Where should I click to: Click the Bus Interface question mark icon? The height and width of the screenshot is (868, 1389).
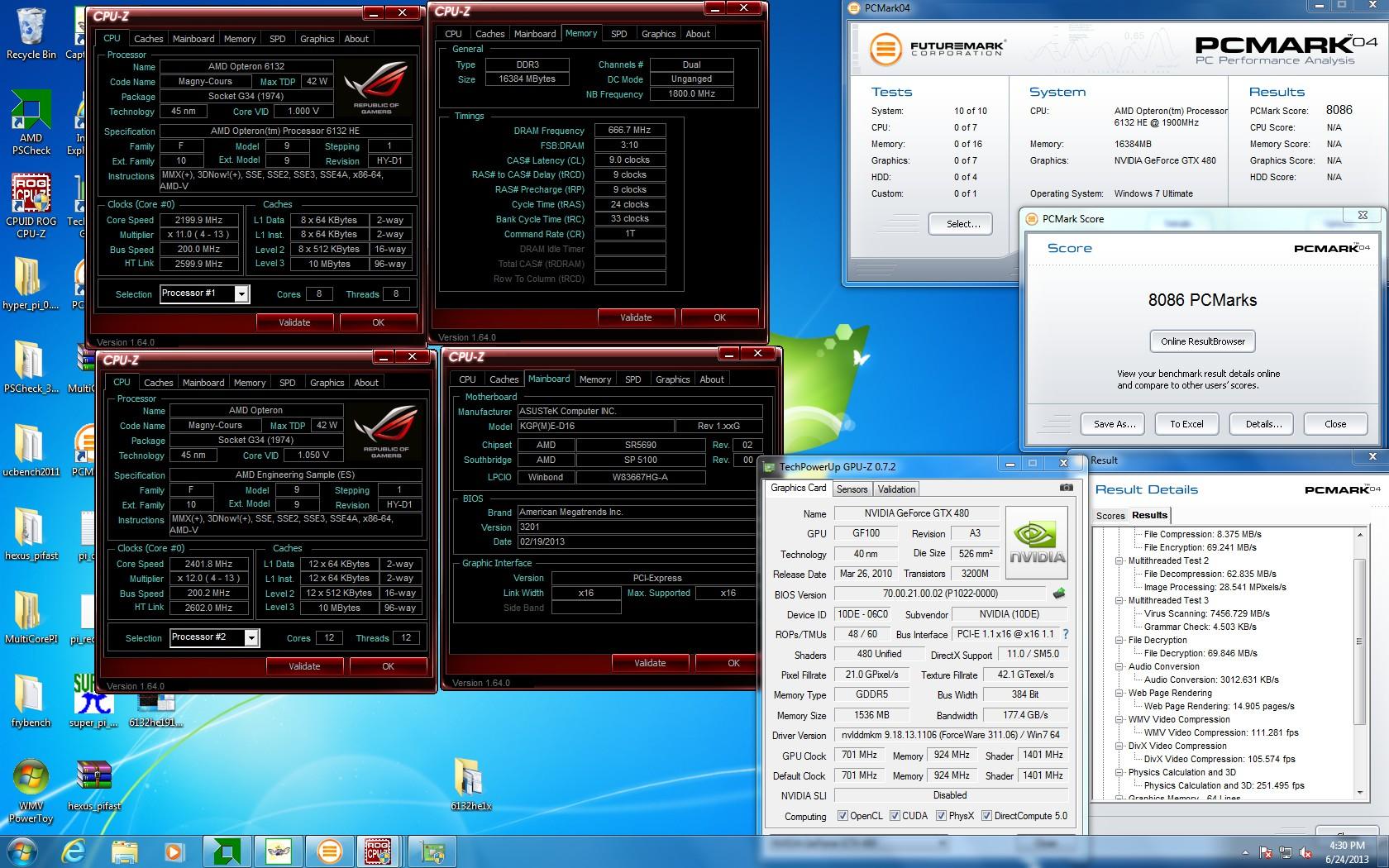point(1065,634)
